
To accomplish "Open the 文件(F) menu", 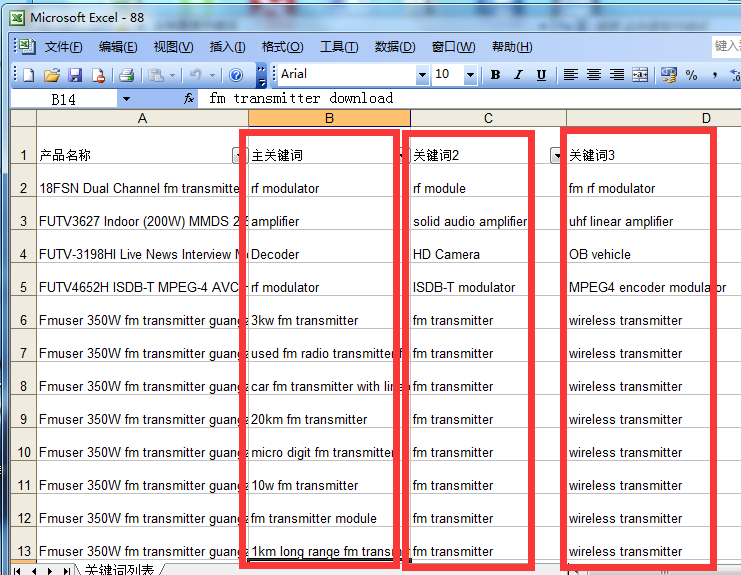I will pos(63,47).
